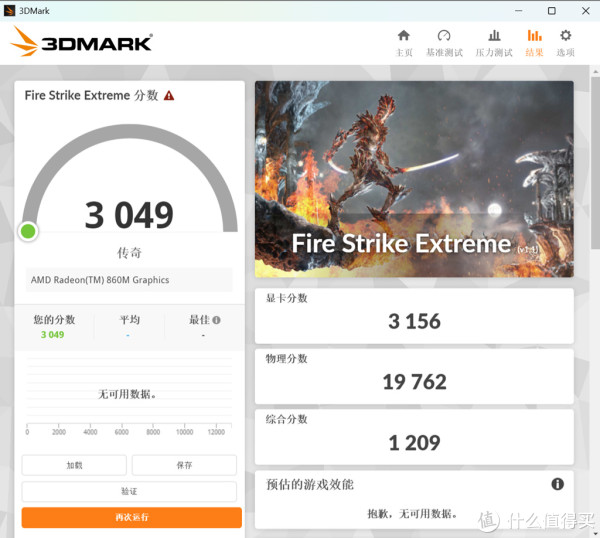Viewport: 600px width, 538px height.
Task: Click info icon next to 最佳
Action: pyautogui.click(x=216, y=320)
